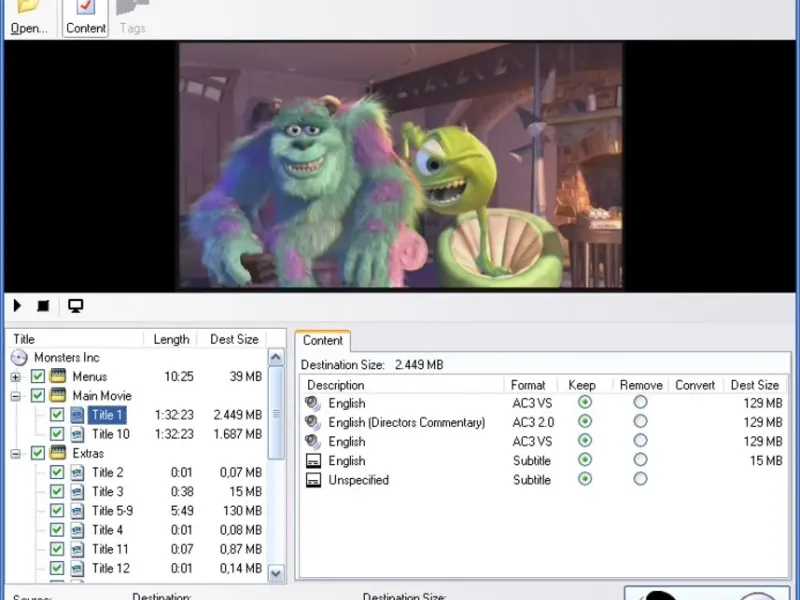Click the Title 10 film icon
The width and height of the screenshot is (800, 600).
point(77,434)
